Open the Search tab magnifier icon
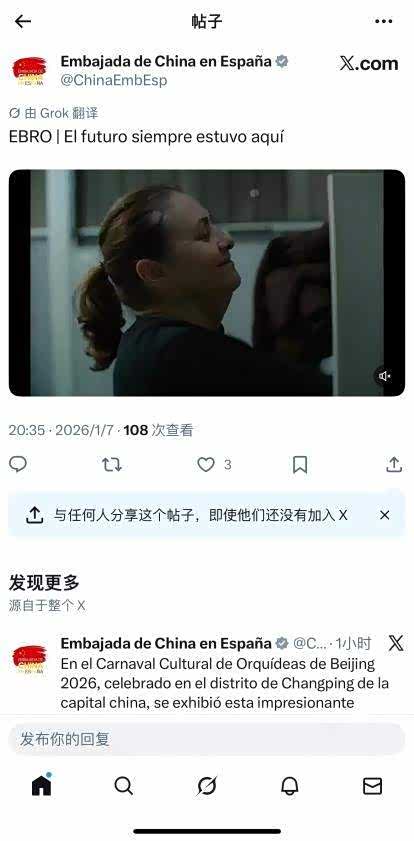The image size is (414, 841). pos(124,786)
